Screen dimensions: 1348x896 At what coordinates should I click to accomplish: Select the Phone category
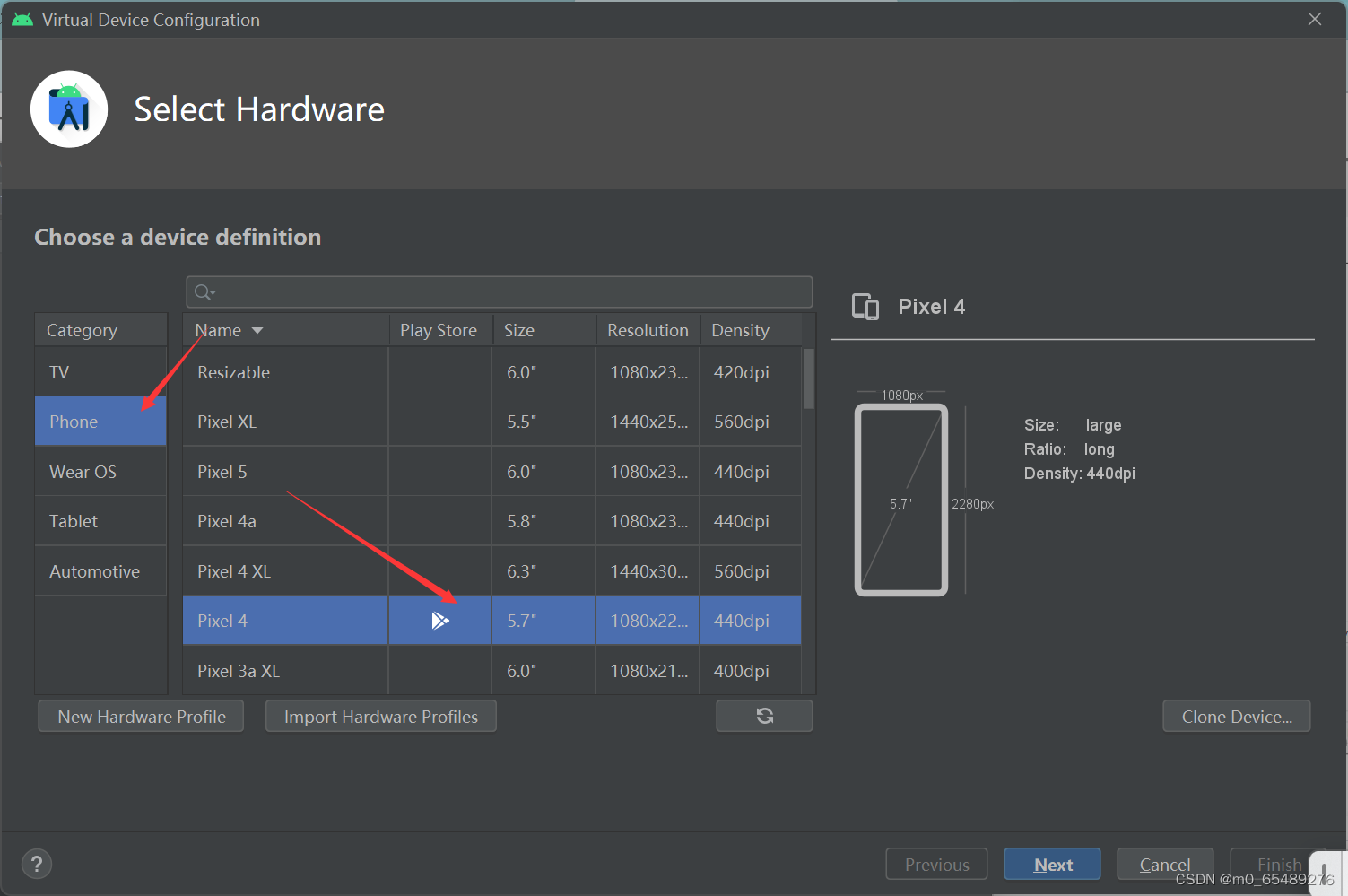pyautogui.click(x=100, y=422)
